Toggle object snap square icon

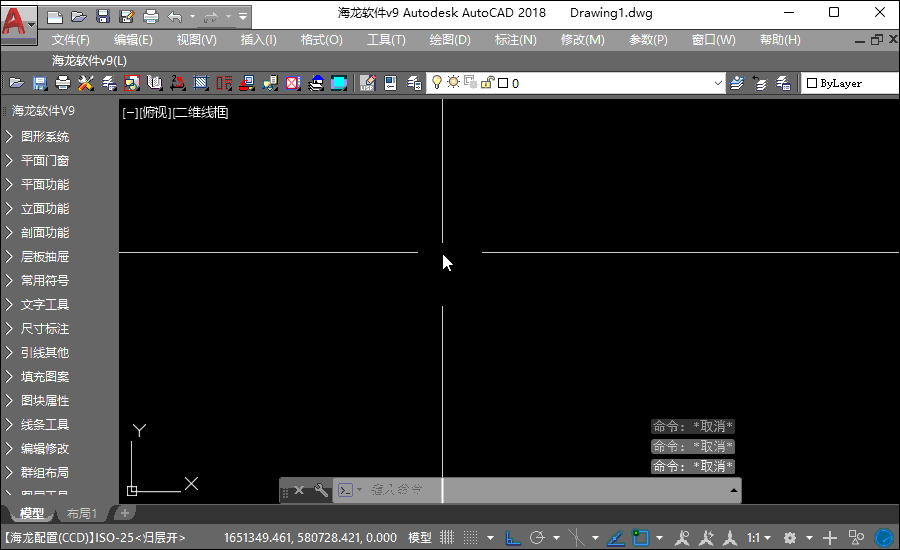640,538
